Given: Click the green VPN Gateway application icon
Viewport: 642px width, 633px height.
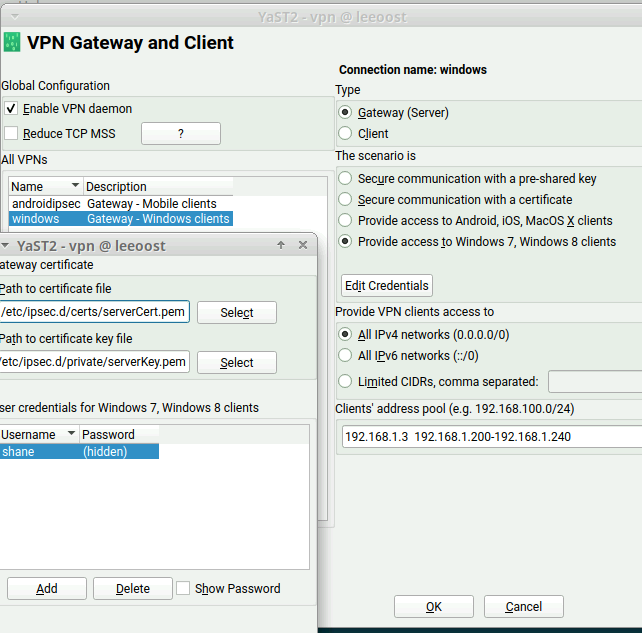Looking at the screenshot, I should 12,43.
